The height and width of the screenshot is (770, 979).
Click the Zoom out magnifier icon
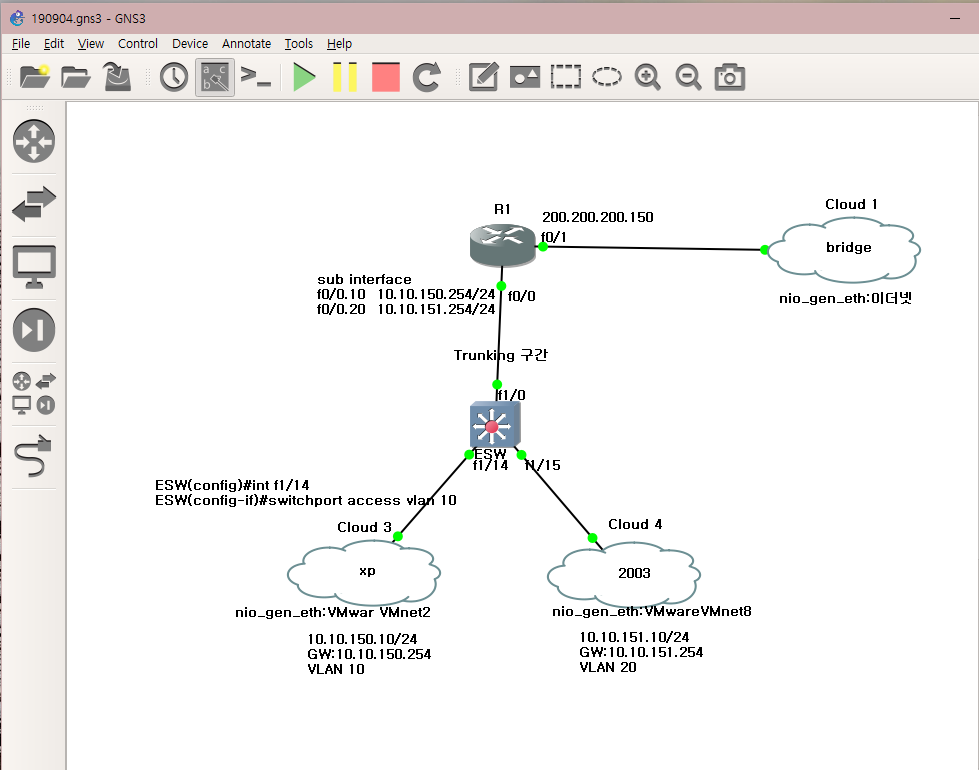(x=688, y=77)
